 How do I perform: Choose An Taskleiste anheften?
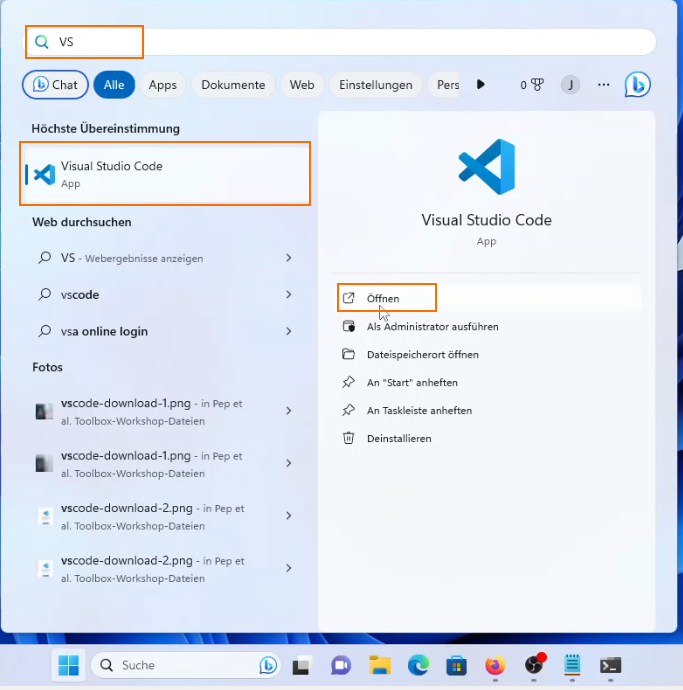click(x=487, y=411)
